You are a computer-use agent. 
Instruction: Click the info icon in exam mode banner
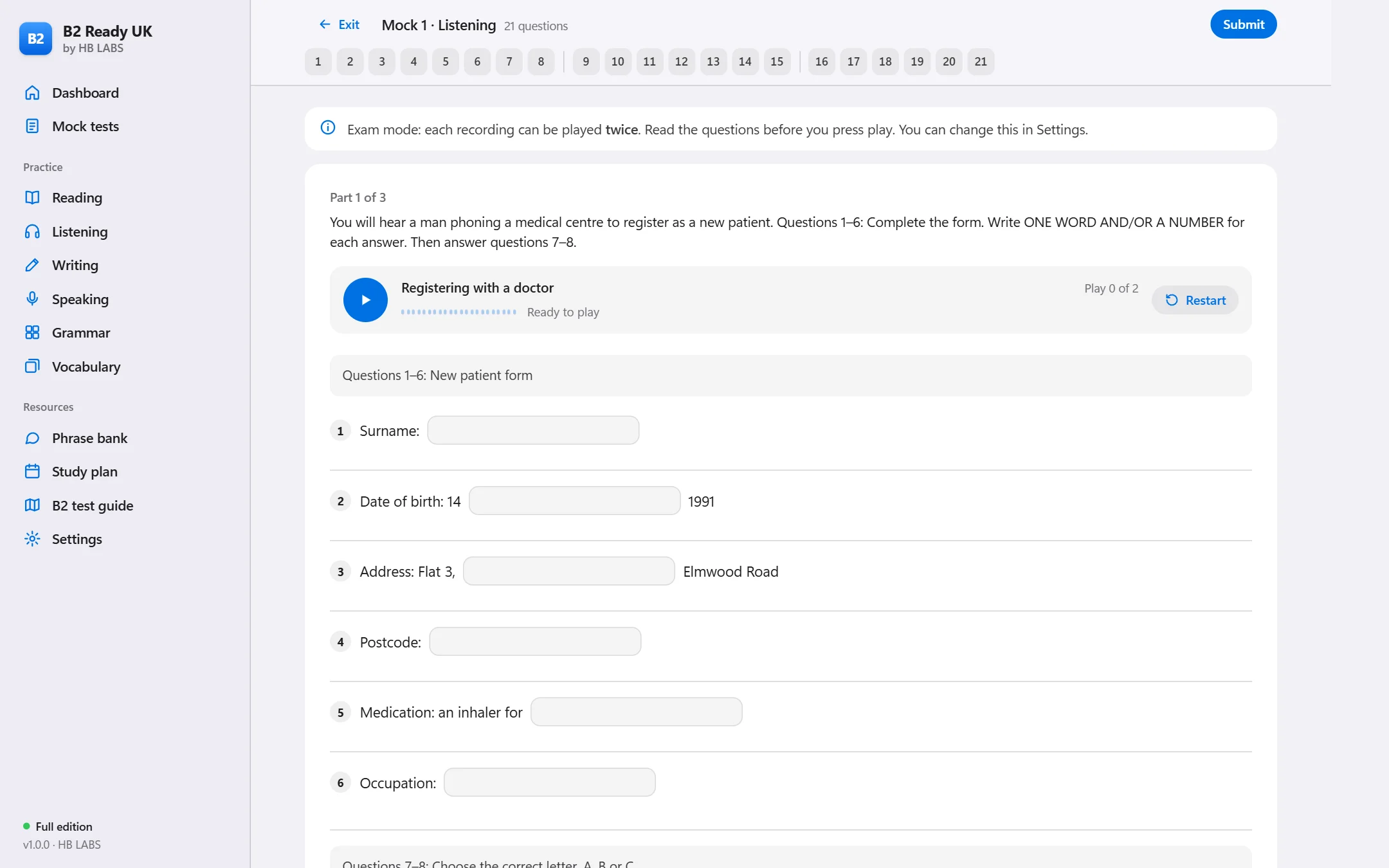point(328,128)
